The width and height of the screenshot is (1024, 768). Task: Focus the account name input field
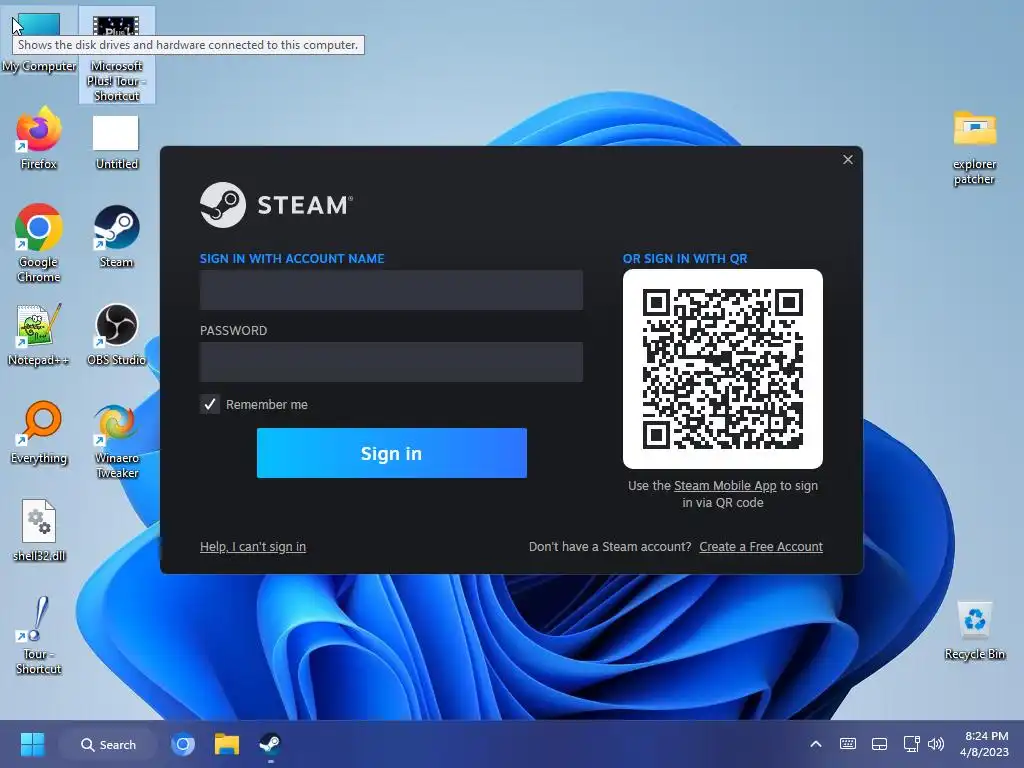click(391, 290)
